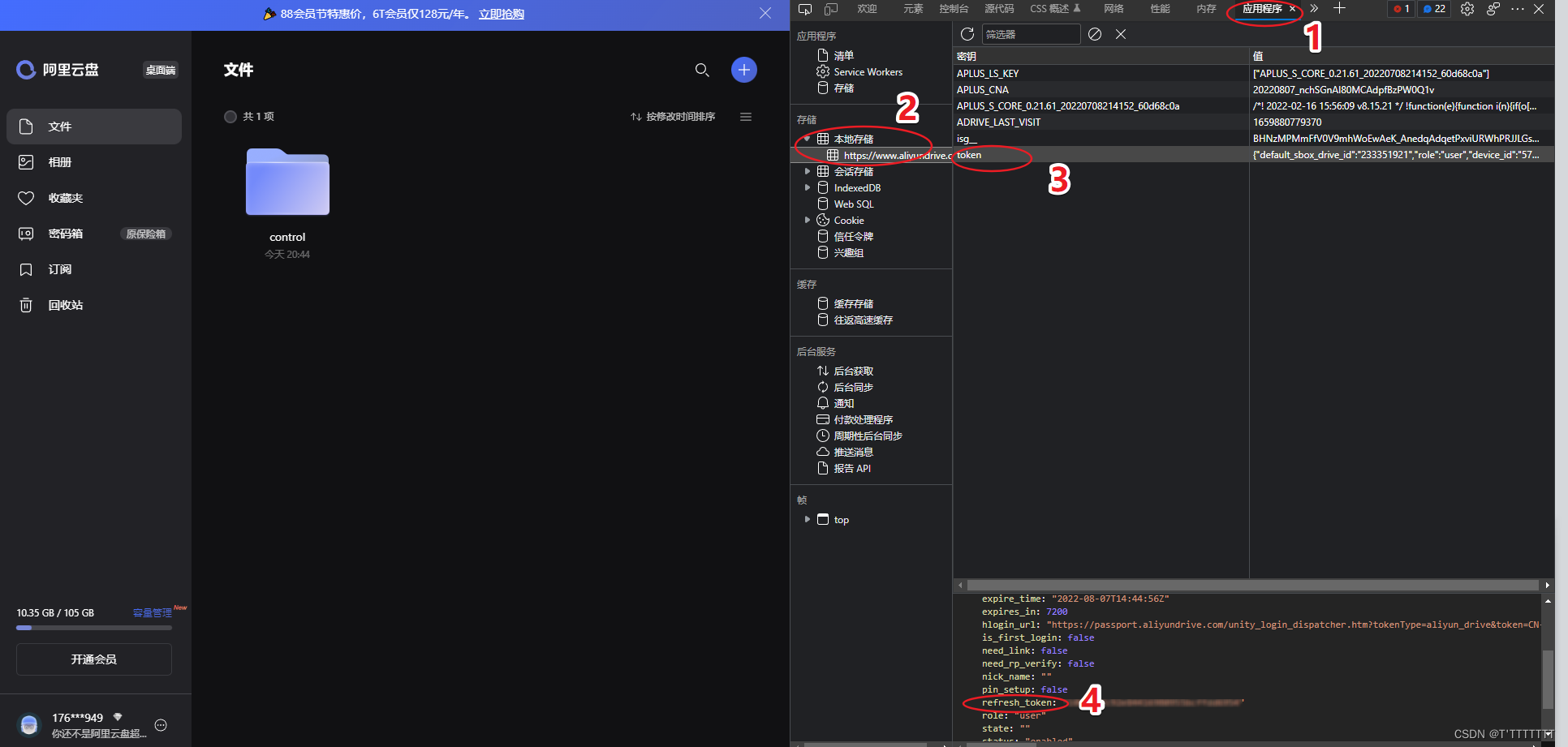
Task: Expand the Cookie tree node
Action: 807,220
